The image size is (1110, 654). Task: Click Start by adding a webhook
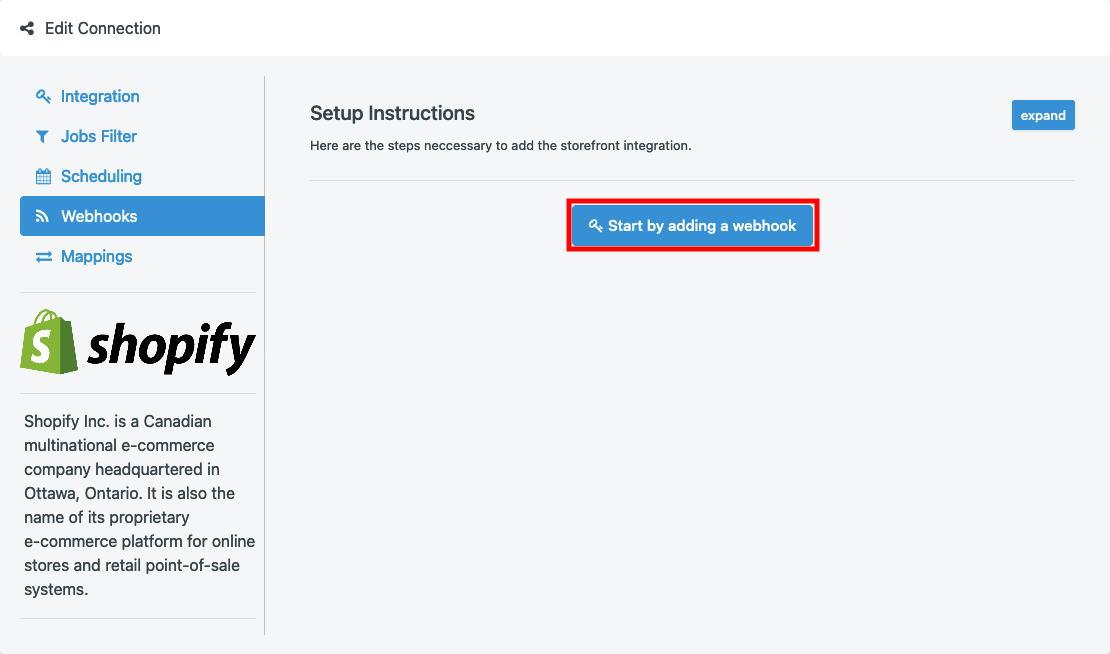pyautogui.click(x=692, y=226)
